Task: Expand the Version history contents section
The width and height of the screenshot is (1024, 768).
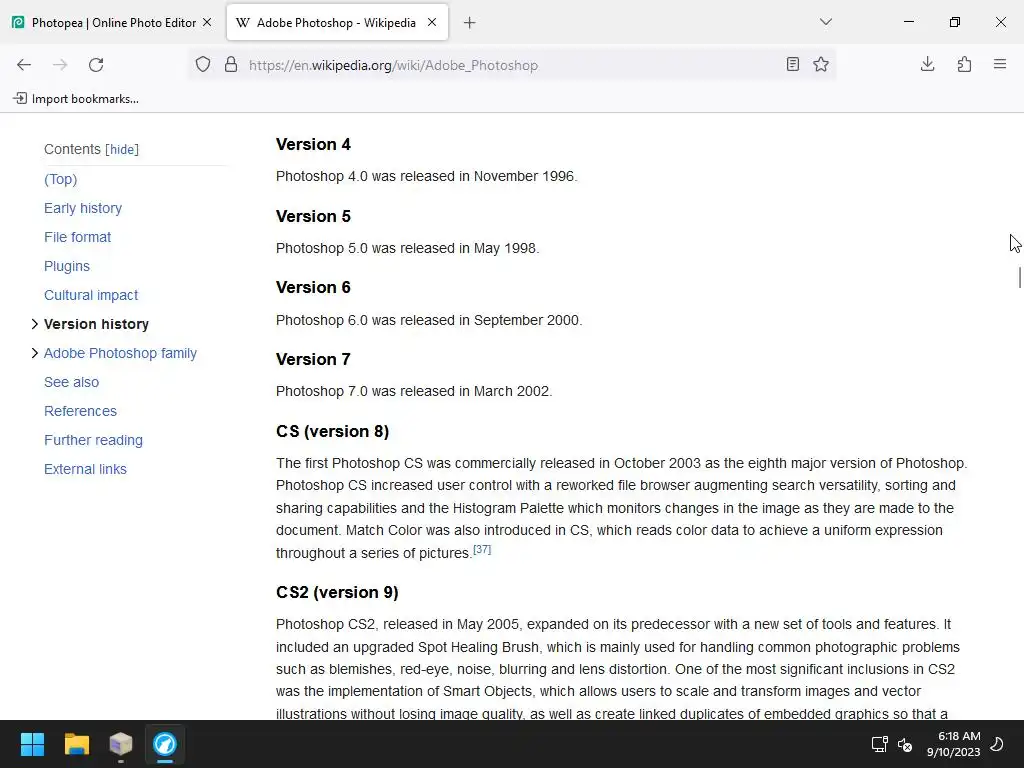Action: coord(35,324)
